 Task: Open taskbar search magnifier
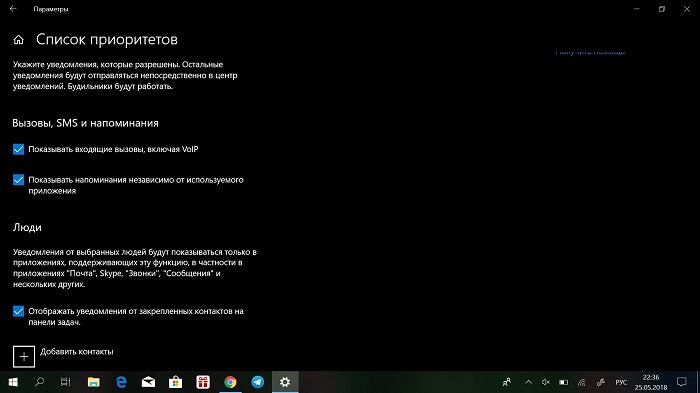coord(39,382)
